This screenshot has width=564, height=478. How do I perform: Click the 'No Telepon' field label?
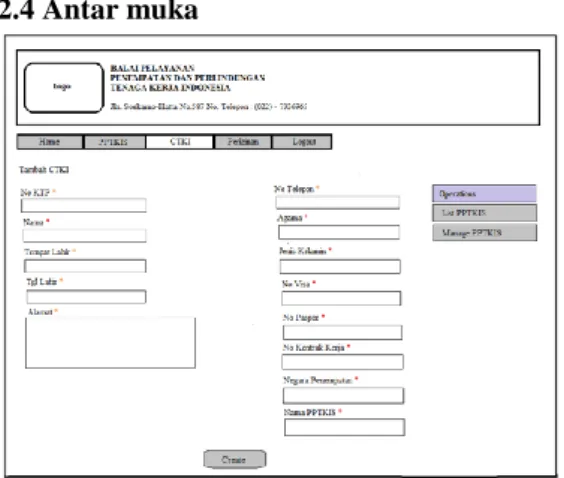tap(294, 189)
